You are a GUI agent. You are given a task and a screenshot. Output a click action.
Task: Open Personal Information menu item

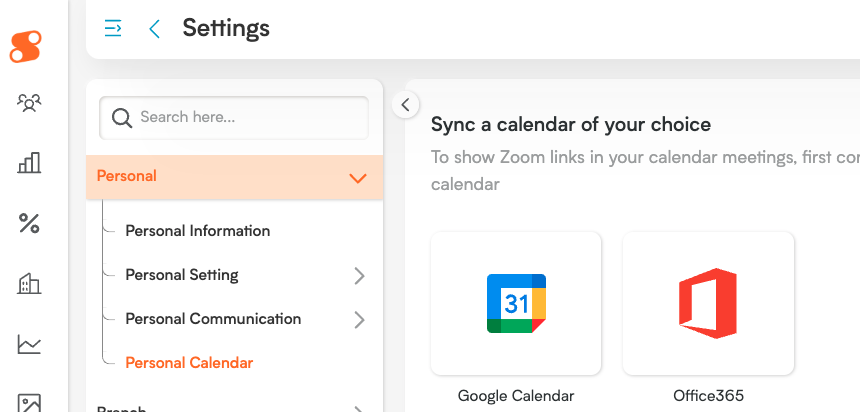pyautogui.click(x=197, y=231)
